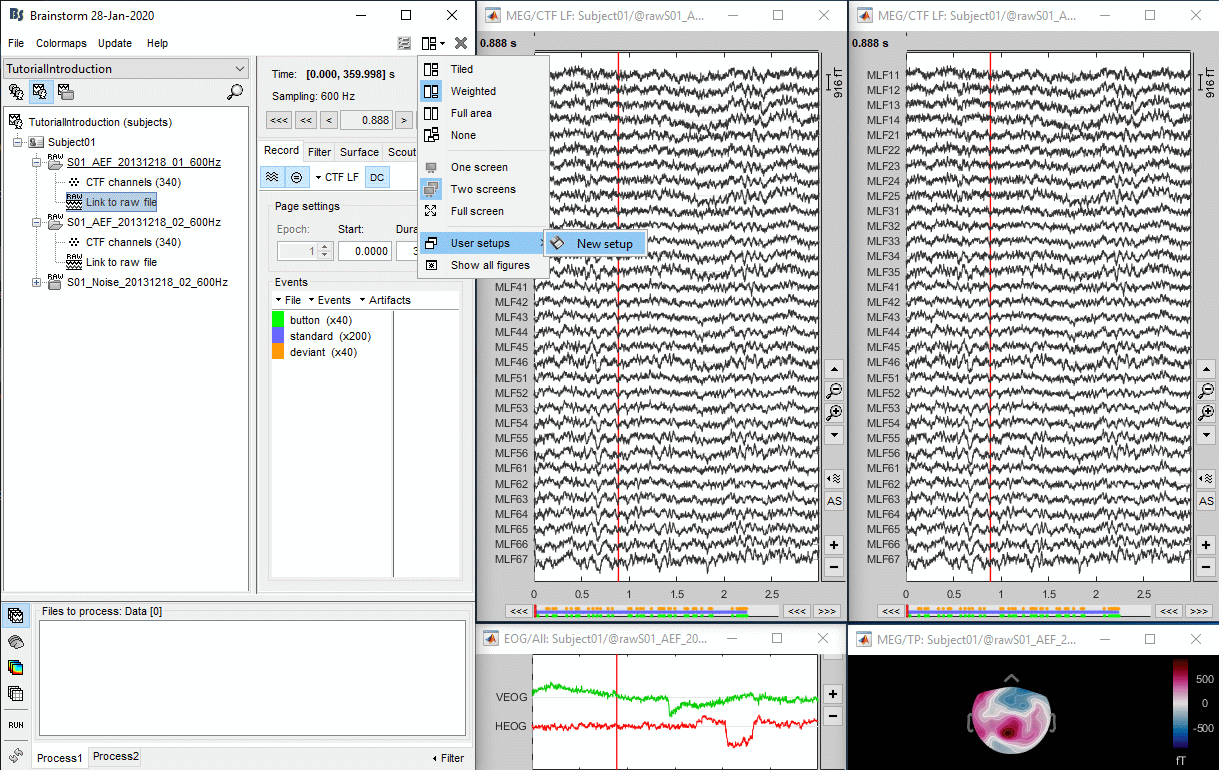Screen dimensions: 1219x770
Task: Click the Show all figures entry
Action: 489,265
